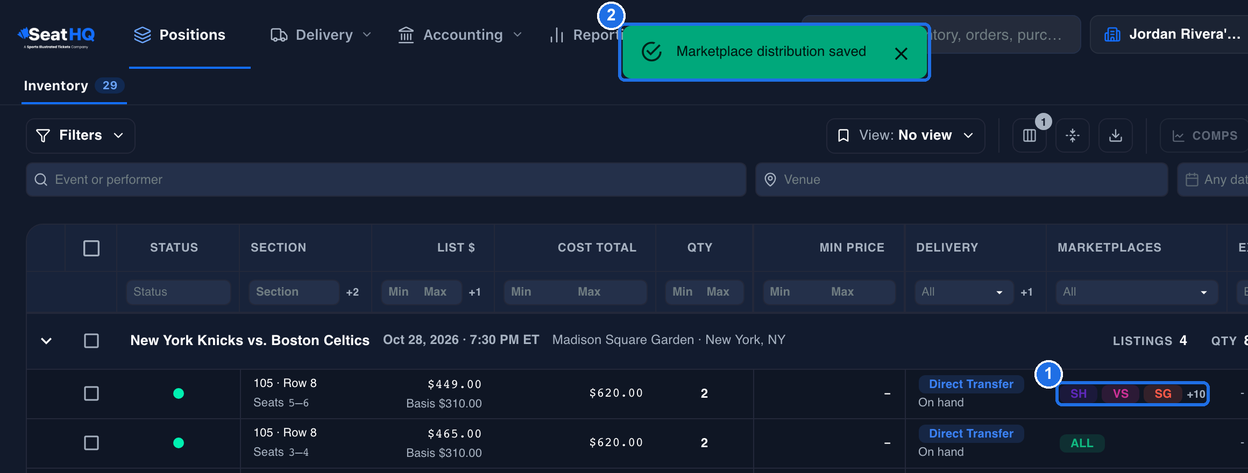Viewport: 1248px width, 473px height.
Task: Click Direct Transfer badge for Seats 3–4
Action: point(970,434)
